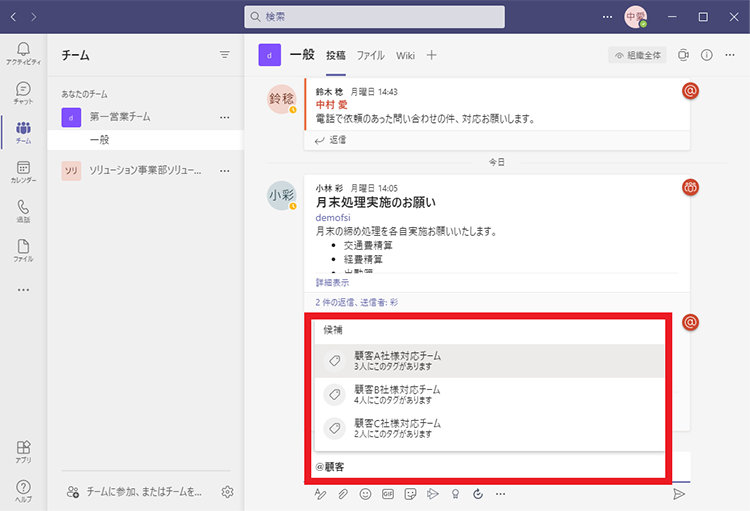Show more apps ellipsis in sidebar
This screenshot has height=511, width=750.
[23, 289]
